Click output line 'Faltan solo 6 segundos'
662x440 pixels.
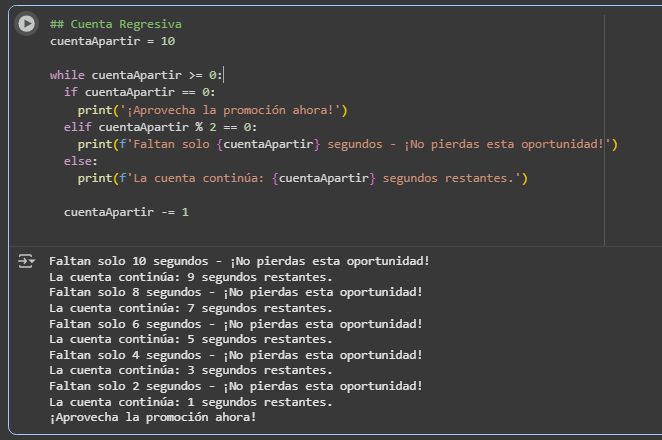[x=235, y=324]
